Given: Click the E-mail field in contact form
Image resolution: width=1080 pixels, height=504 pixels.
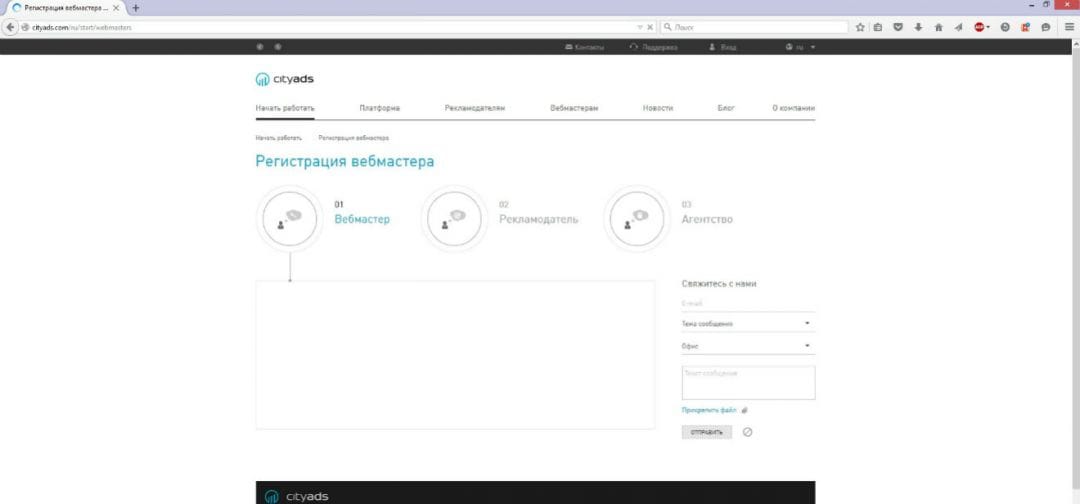Looking at the screenshot, I should tap(748, 303).
